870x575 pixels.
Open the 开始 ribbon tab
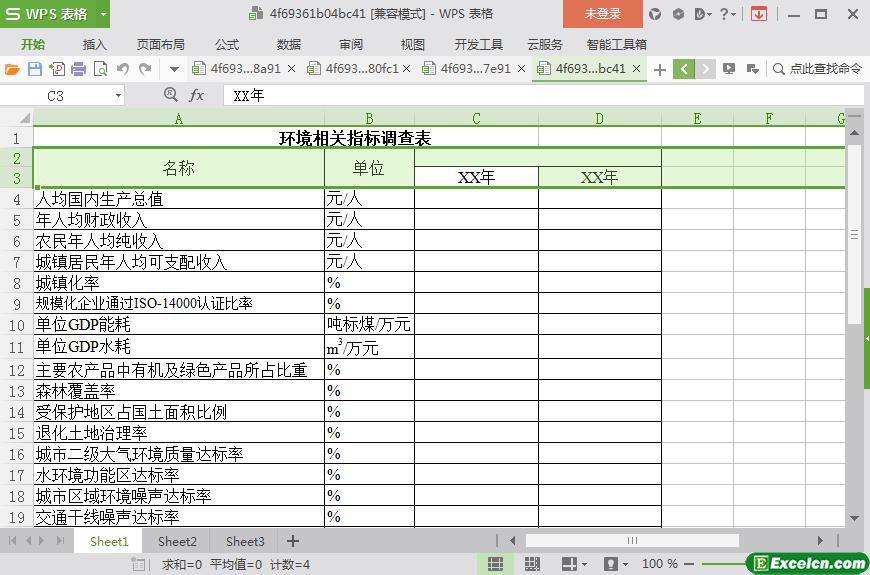pyautogui.click(x=33, y=44)
